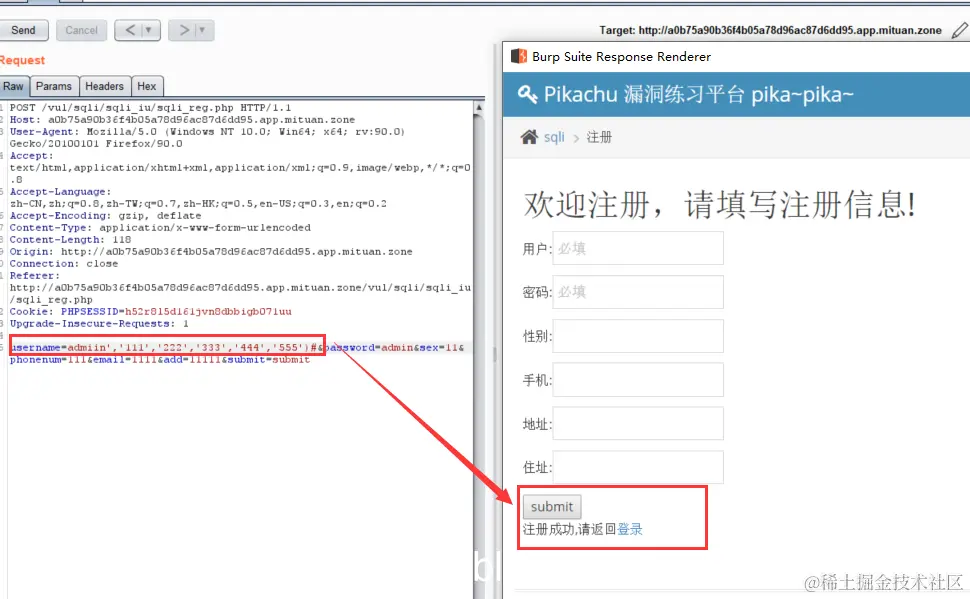The height and width of the screenshot is (599, 970).
Task: Click the phonenum body parameter line
Action: (160, 360)
